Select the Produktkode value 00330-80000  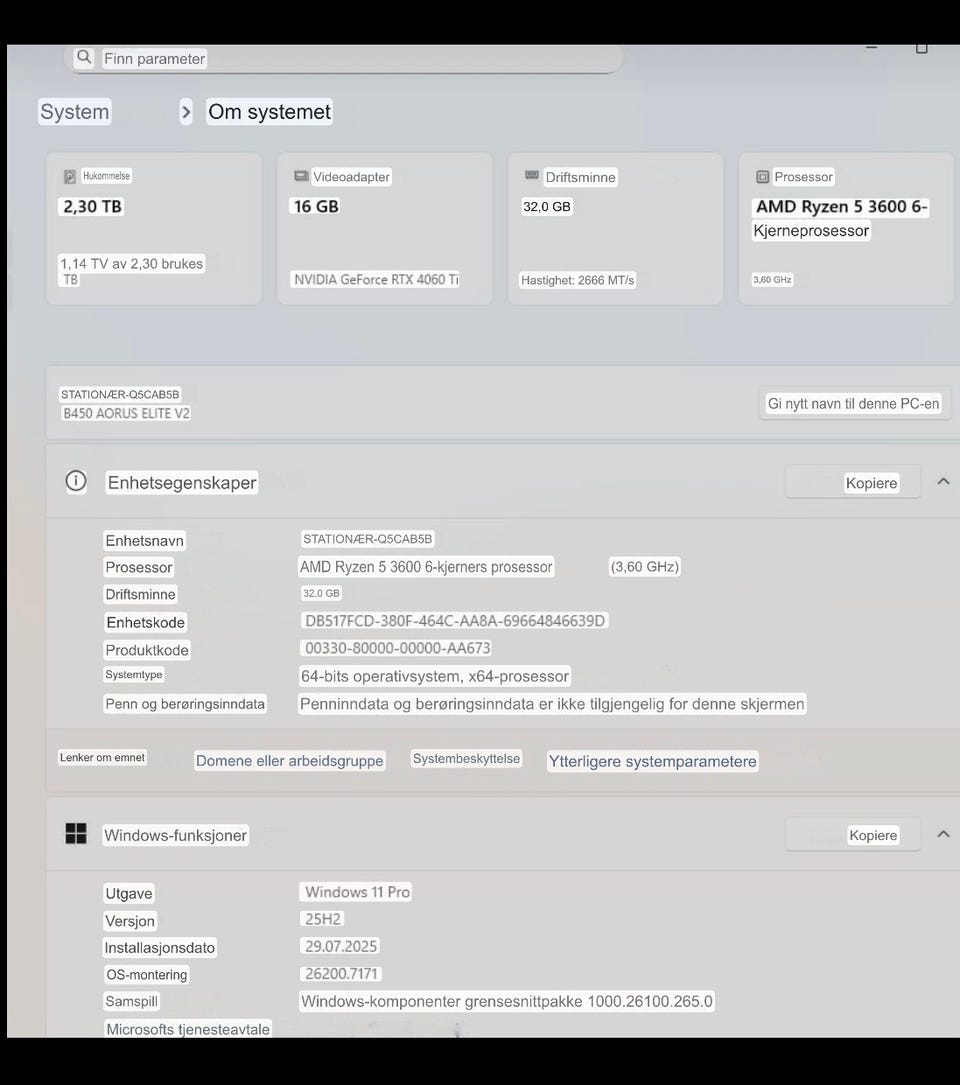(x=397, y=648)
